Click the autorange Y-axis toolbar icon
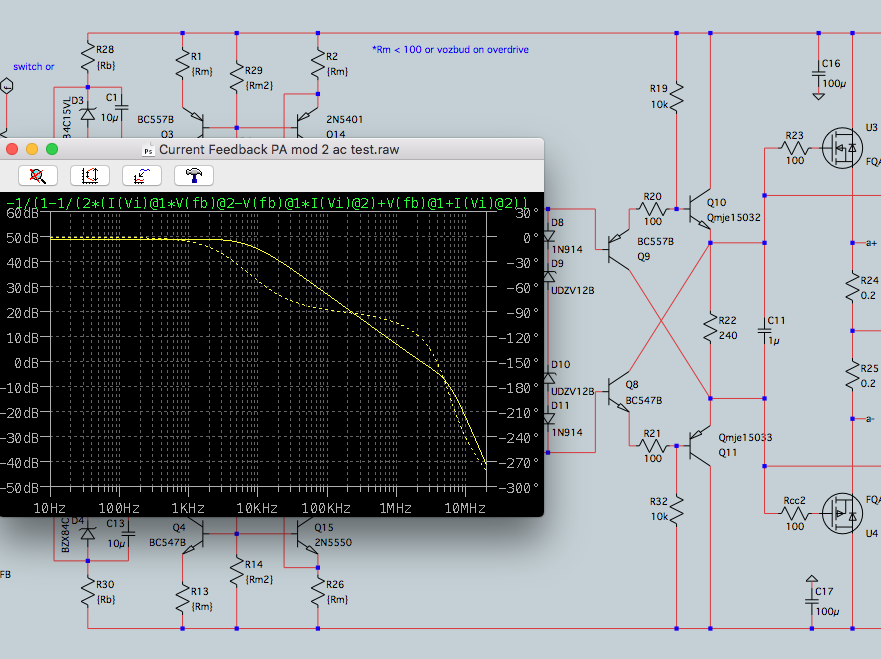The width and height of the screenshot is (881, 659). 90,176
